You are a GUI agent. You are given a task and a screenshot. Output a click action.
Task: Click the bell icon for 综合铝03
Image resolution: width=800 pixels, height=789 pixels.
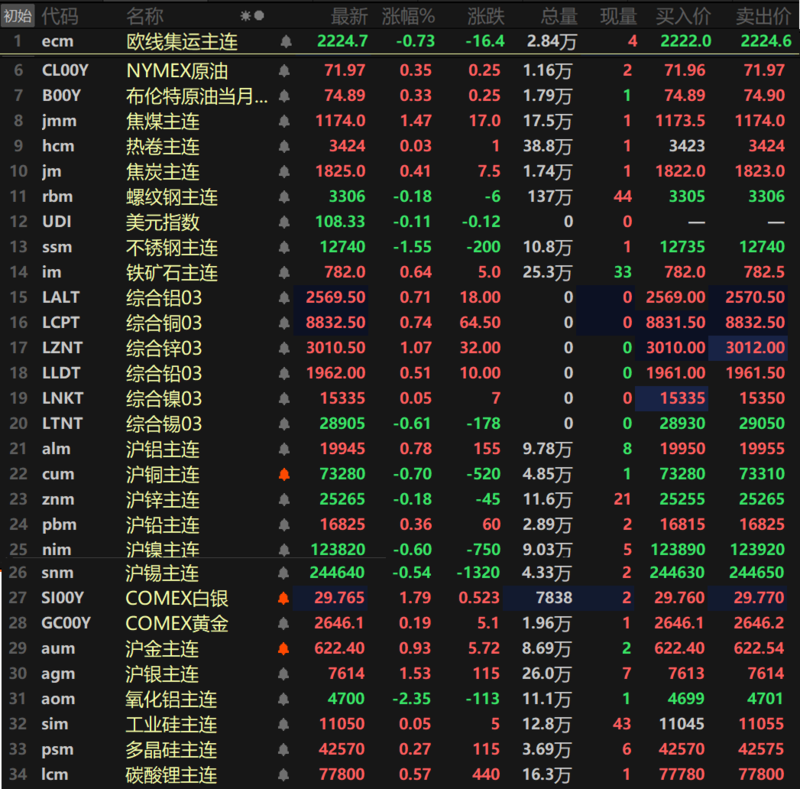click(284, 298)
